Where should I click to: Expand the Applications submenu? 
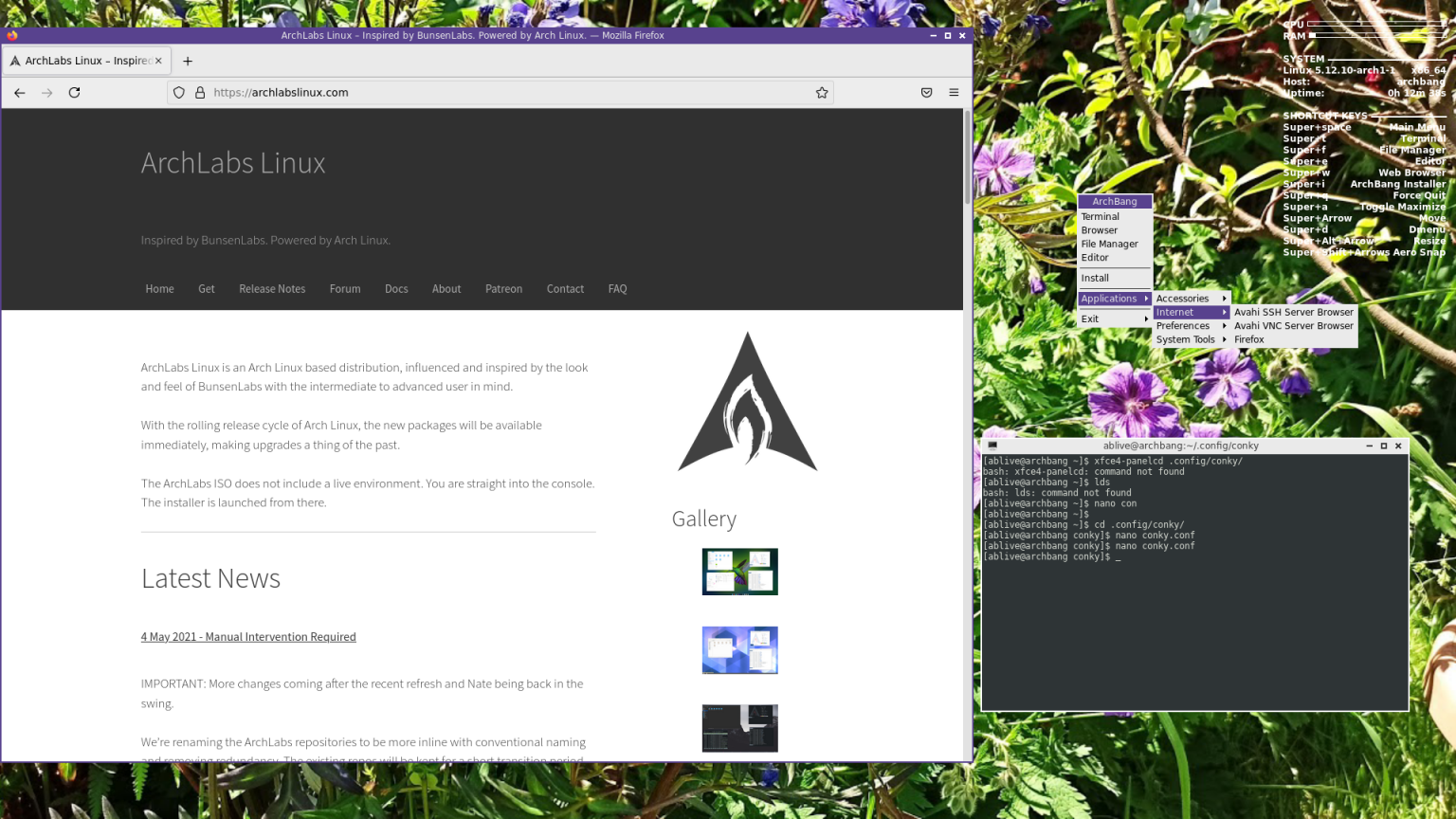[x=1109, y=298]
